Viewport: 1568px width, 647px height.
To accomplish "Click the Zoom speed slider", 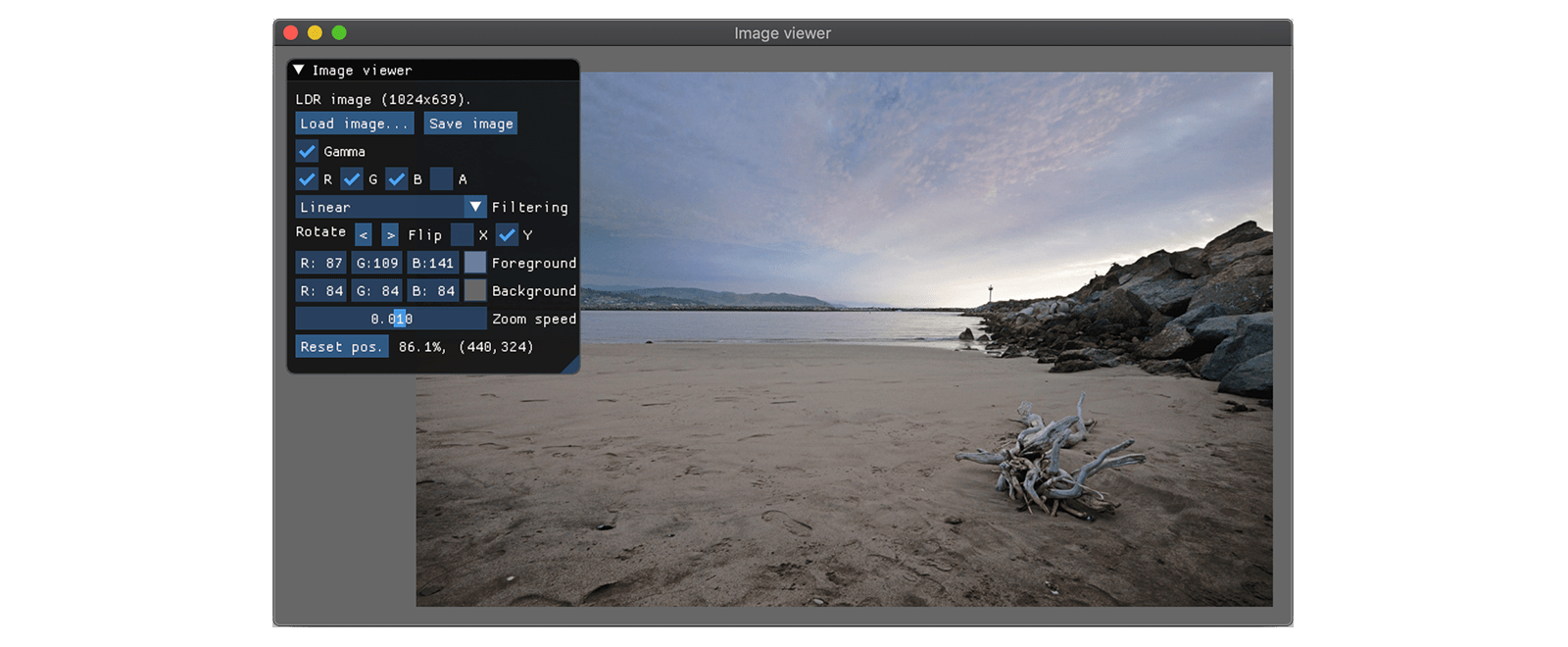I will [x=391, y=319].
